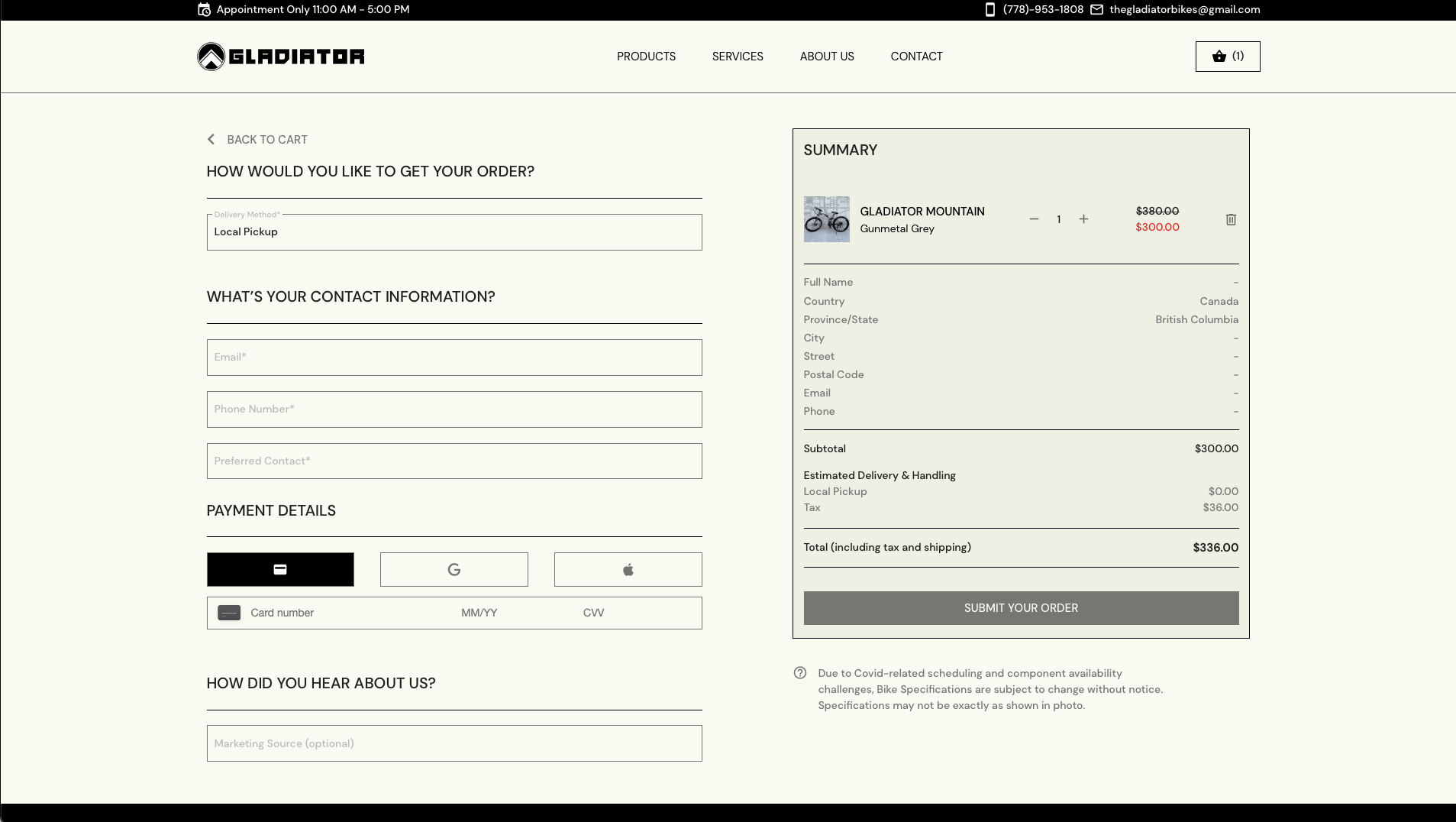The image size is (1456, 822).
Task: Click the Full Name row label
Action: point(828,282)
